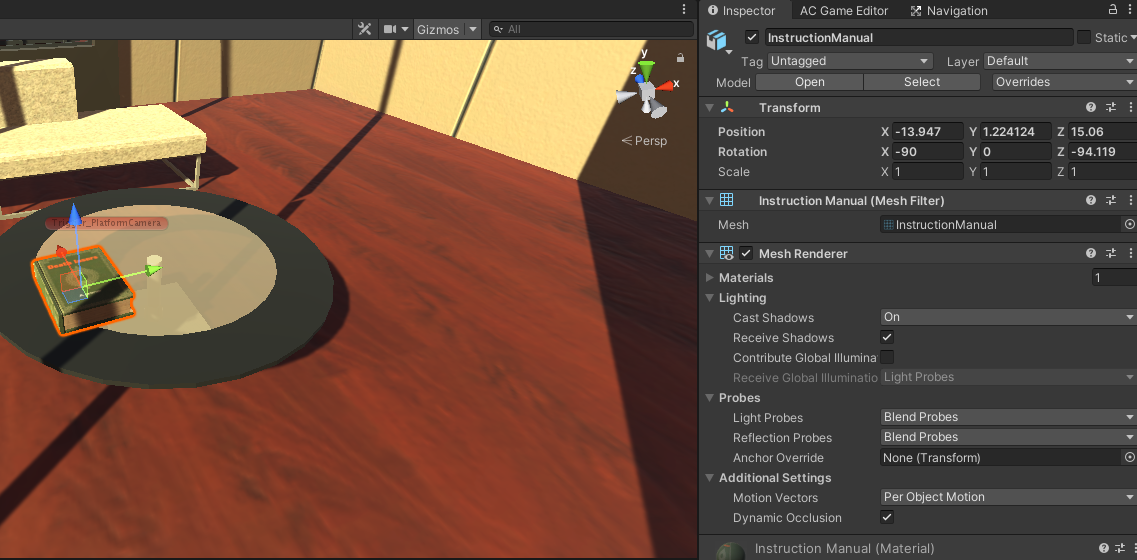
Task: Toggle the Mesh Renderer enabled checkbox
Action: tap(746, 253)
